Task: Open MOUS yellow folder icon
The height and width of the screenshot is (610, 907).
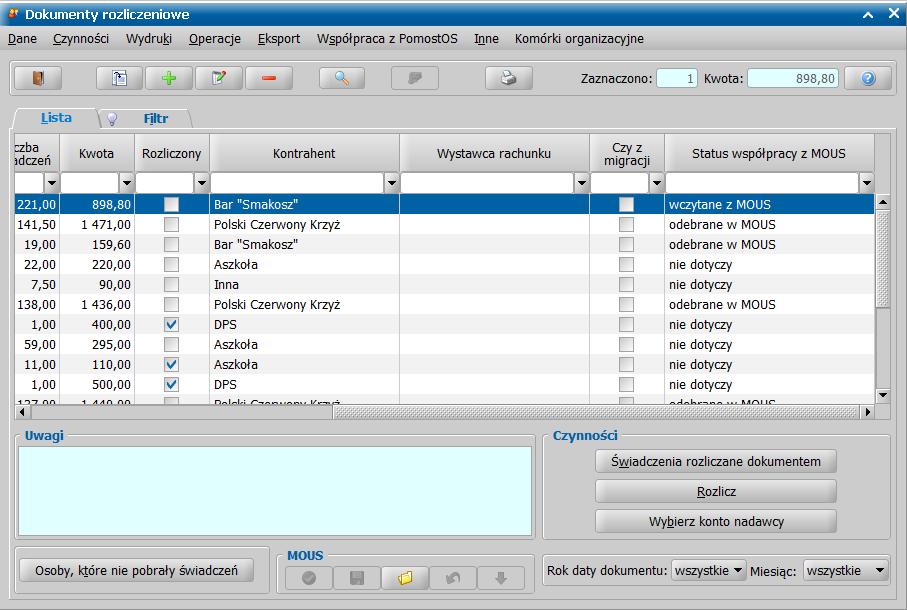Action: coord(405,578)
